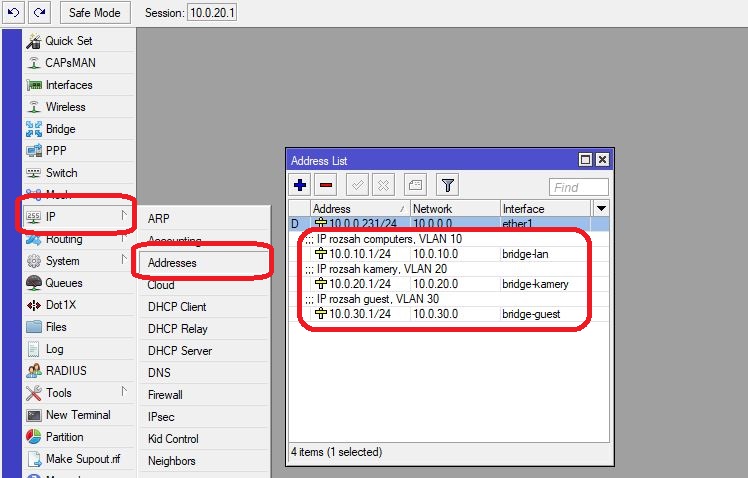Click the blue plus Add address icon

(300, 185)
